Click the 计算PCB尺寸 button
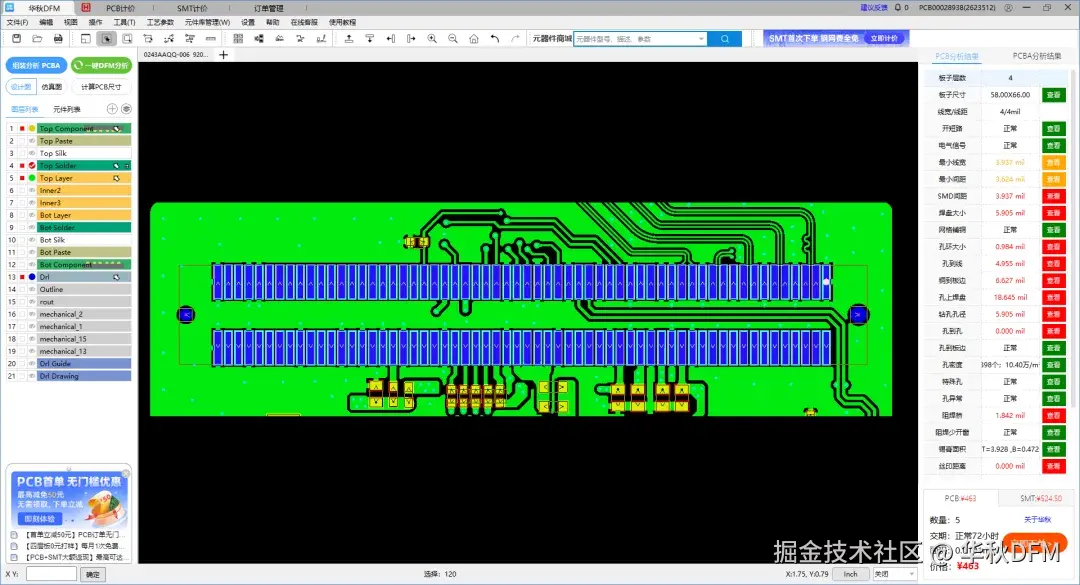Image resolution: width=1080 pixels, height=585 pixels. pyautogui.click(x=101, y=87)
